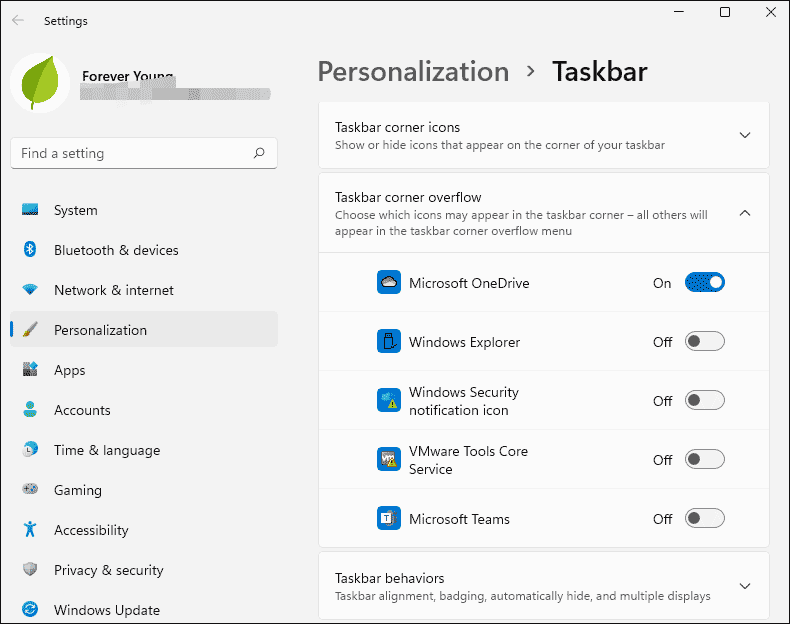Expand the Taskbar behaviors chevron

coord(745,586)
